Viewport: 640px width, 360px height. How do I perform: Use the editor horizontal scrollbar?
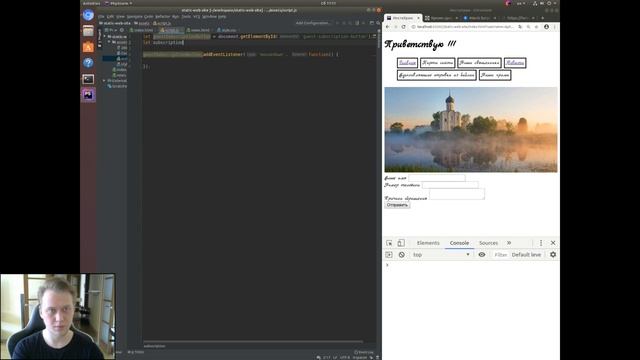[253, 342]
